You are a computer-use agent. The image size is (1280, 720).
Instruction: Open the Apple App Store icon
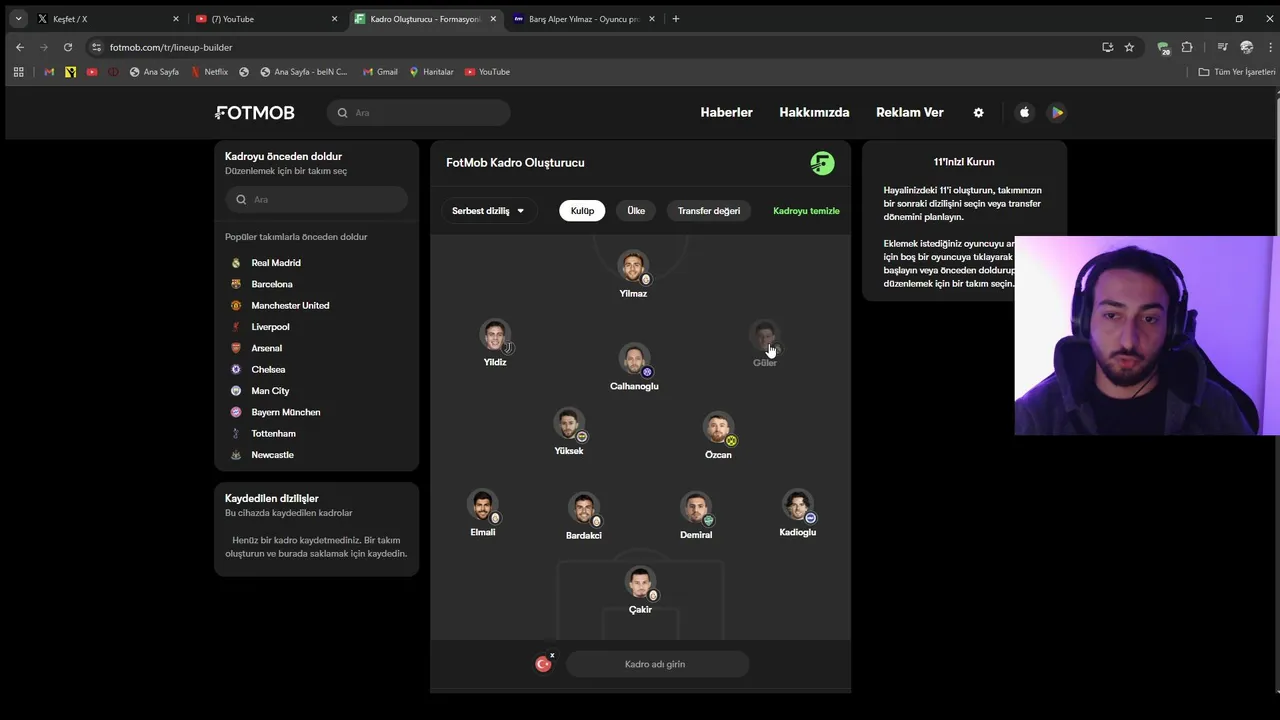click(x=1024, y=113)
